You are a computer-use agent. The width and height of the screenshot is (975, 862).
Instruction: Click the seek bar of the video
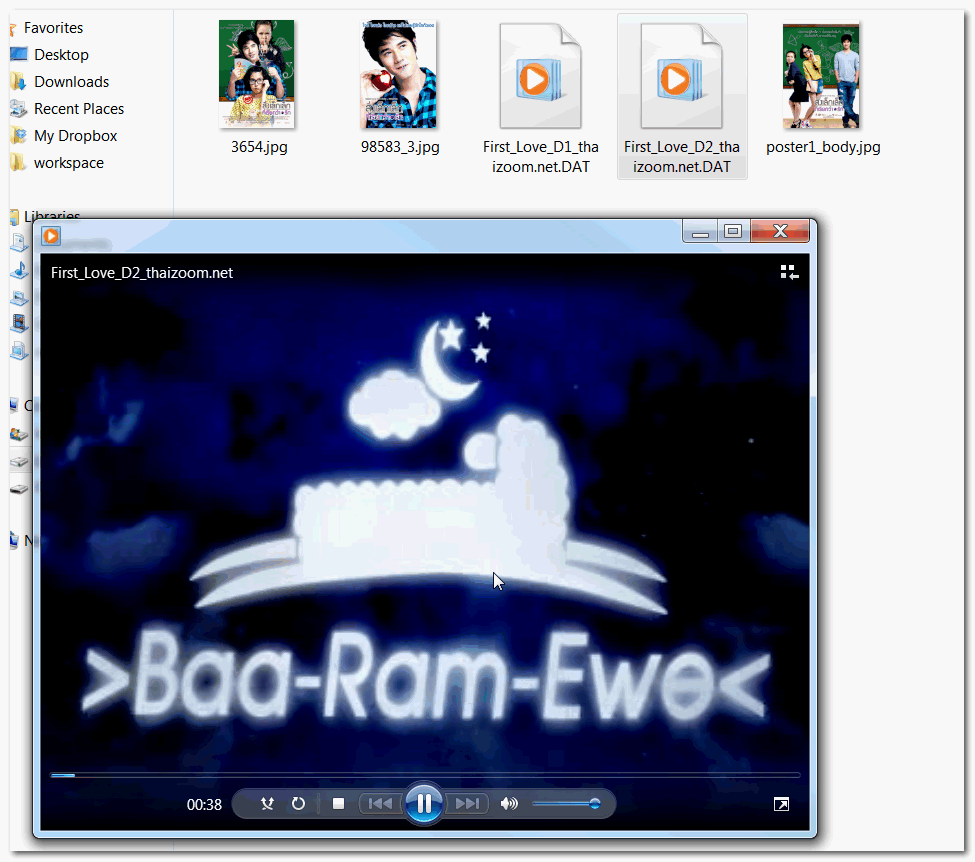pyautogui.click(x=425, y=775)
